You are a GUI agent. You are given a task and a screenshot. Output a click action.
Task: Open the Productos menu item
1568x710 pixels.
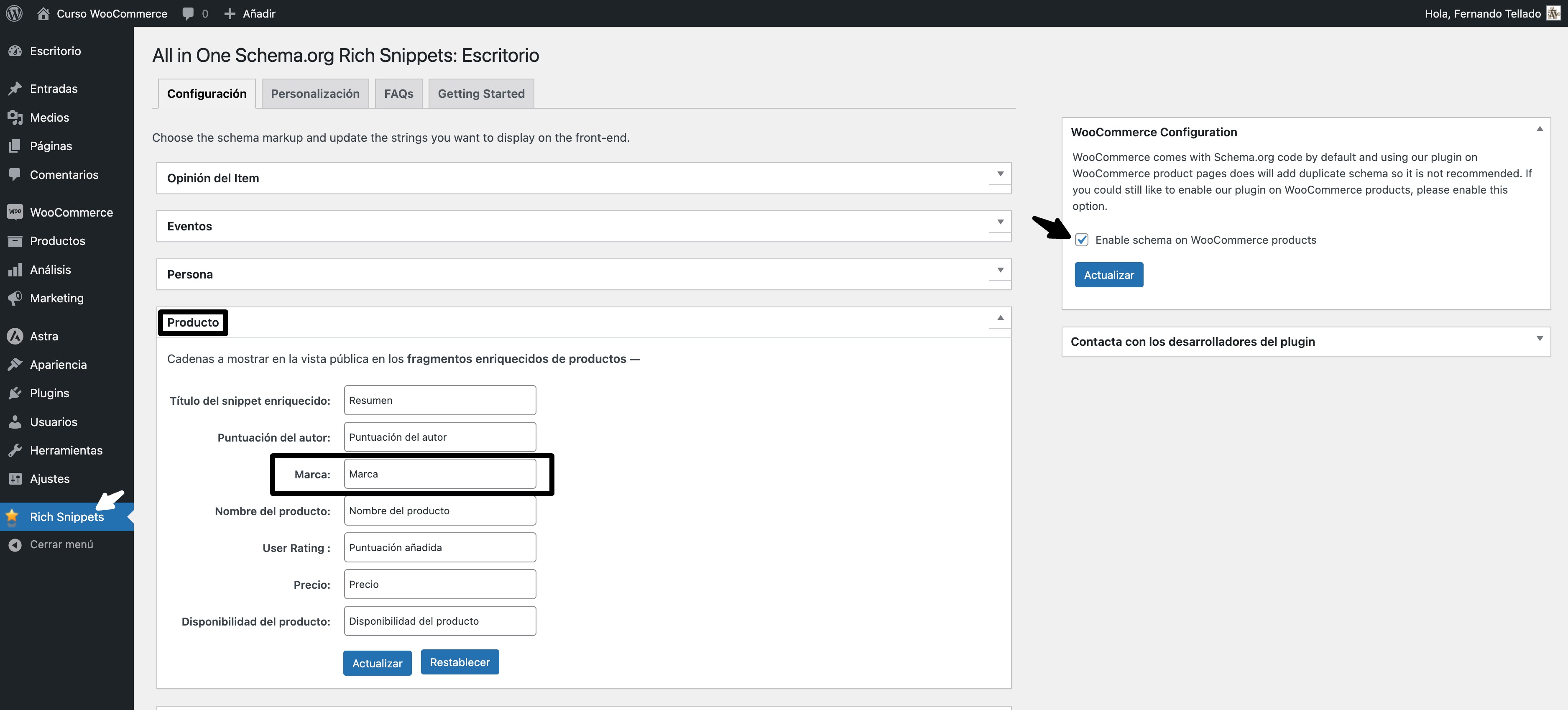(x=67, y=241)
